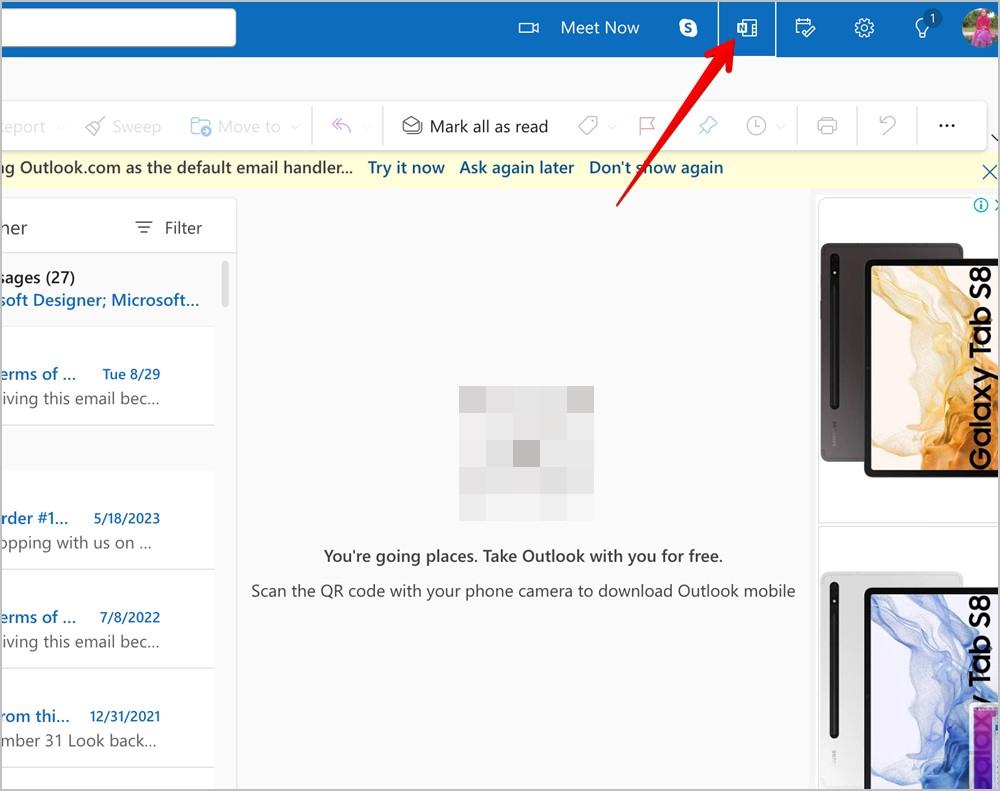Click the Filter label

pyautogui.click(x=183, y=228)
